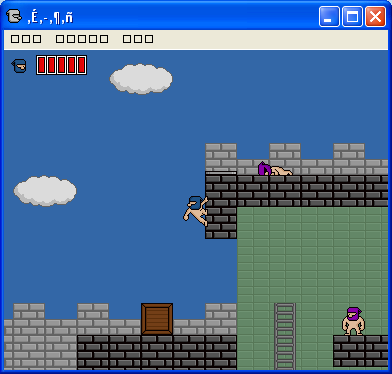Maximize the game window
The image size is (392, 374).
coord(352,16)
